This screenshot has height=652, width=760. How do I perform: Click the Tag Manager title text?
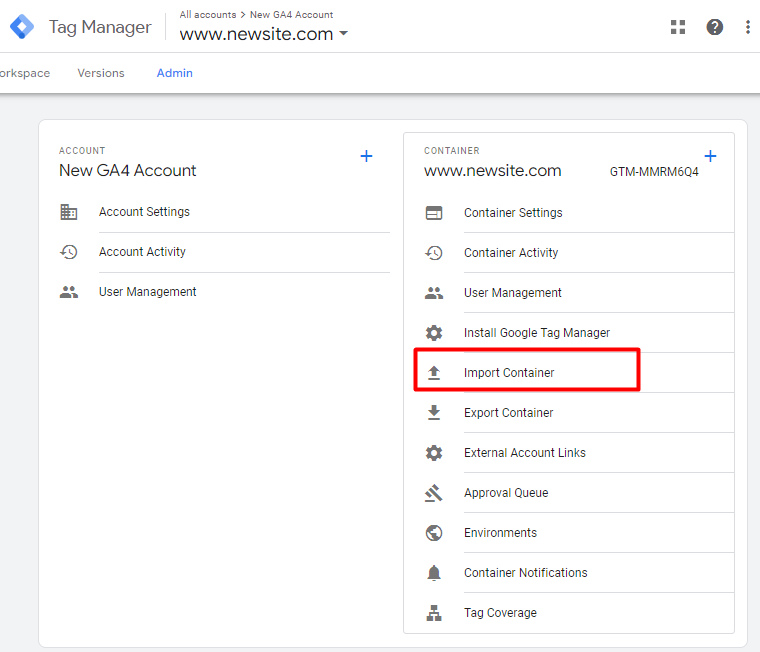pyautogui.click(x=100, y=27)
